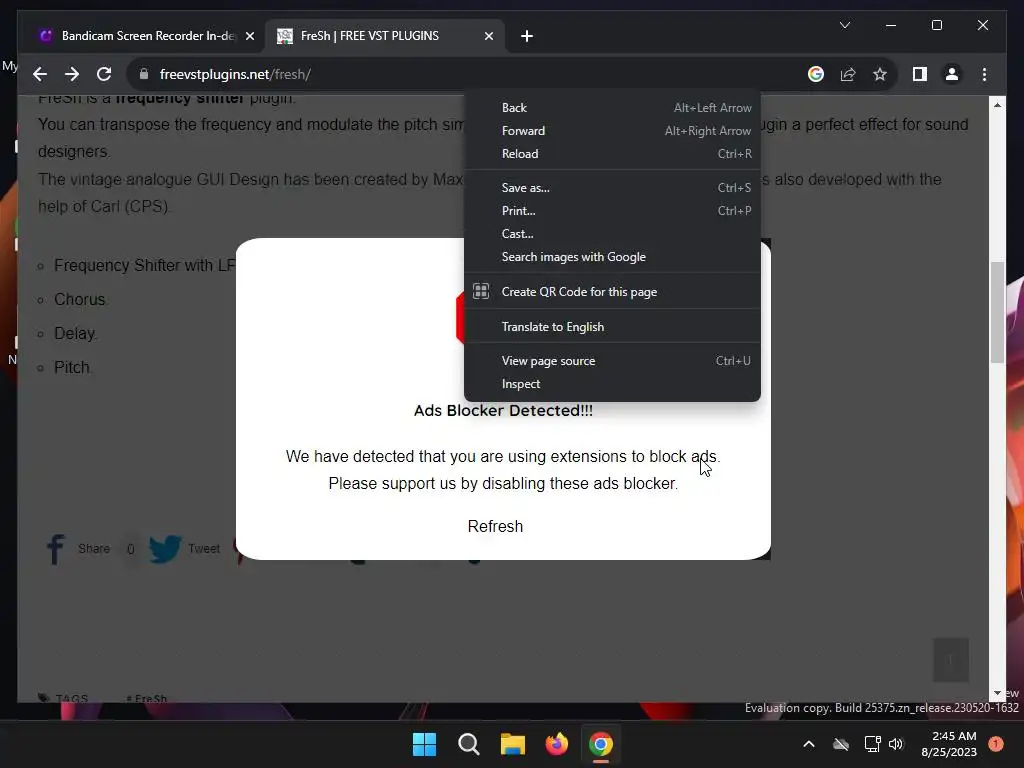The height and width of the screenshot is (768, 1024).
Task: Open the tab search chevron
Action: [x=844, y=25]
